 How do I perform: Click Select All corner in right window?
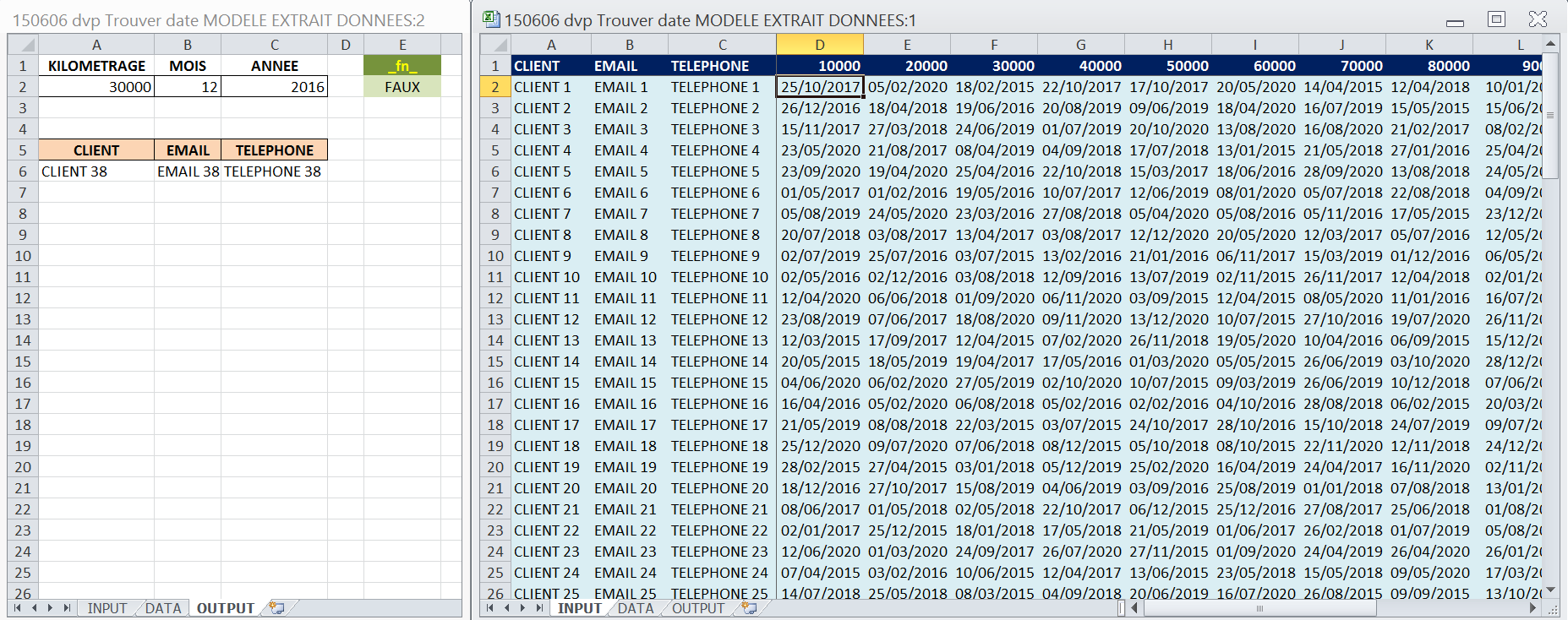pyautogui.click(x=495, y=45)
